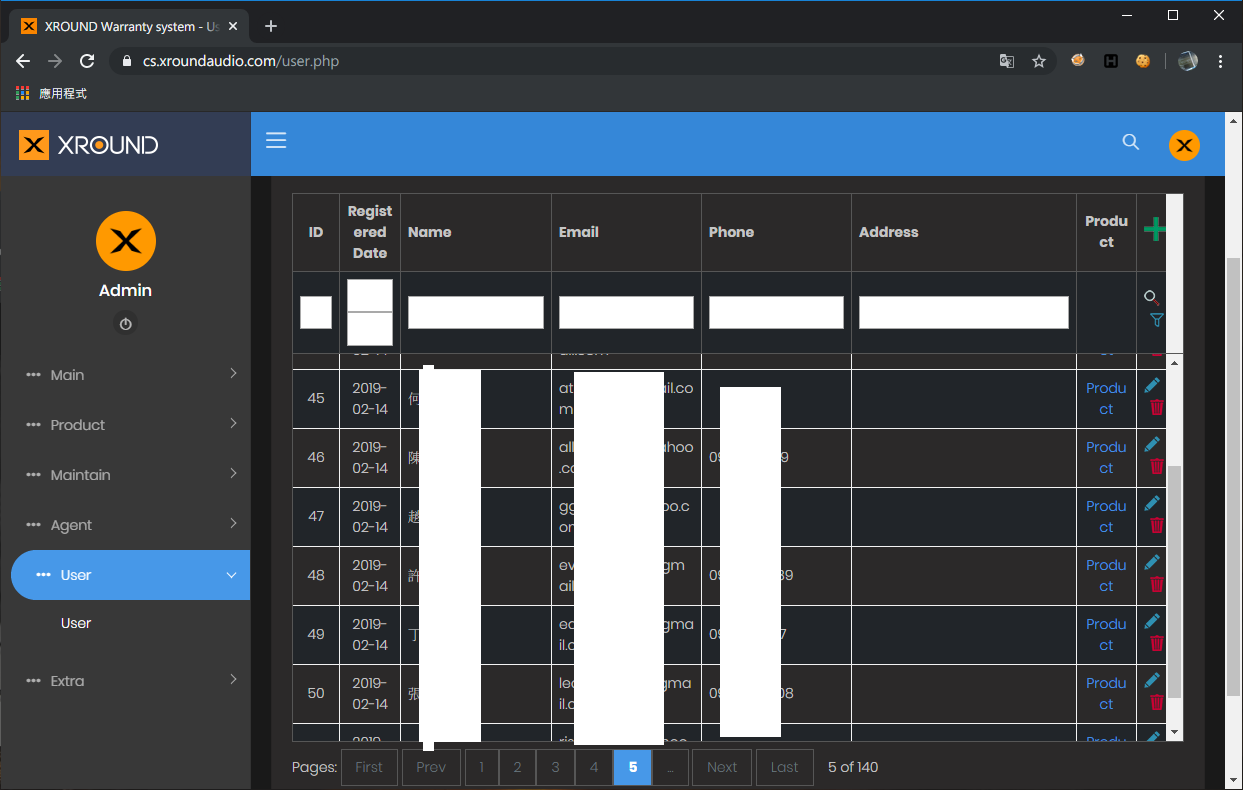Open a new browser tab with plus
The height and width of the screenshot is (790, 1243).
coord(271,26)
